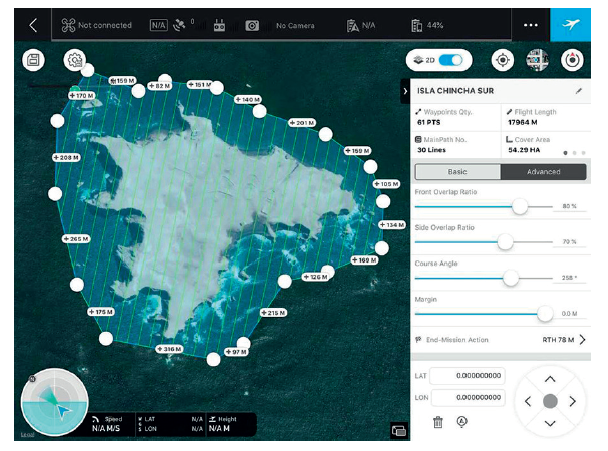The image size is (608, 451).
Task: Start flight with the blue airplane button
Action: click(571, 24)
